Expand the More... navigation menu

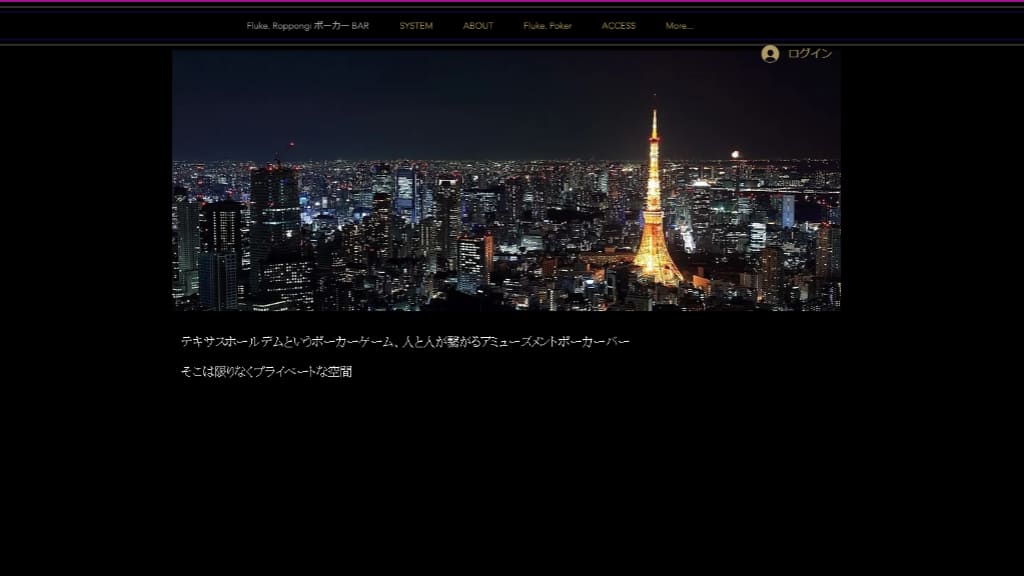679,26
